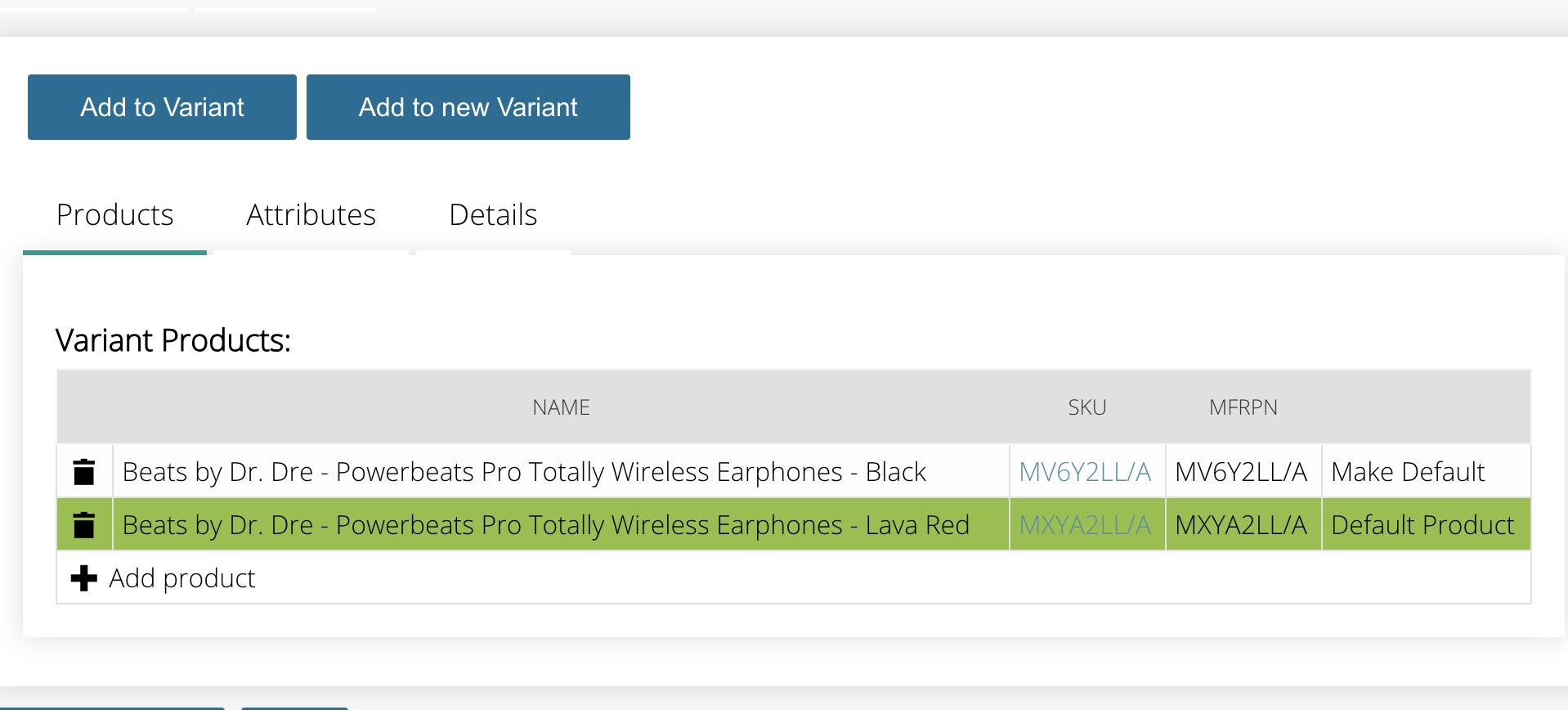Open the Attributes tab

(x=311, y=215)
